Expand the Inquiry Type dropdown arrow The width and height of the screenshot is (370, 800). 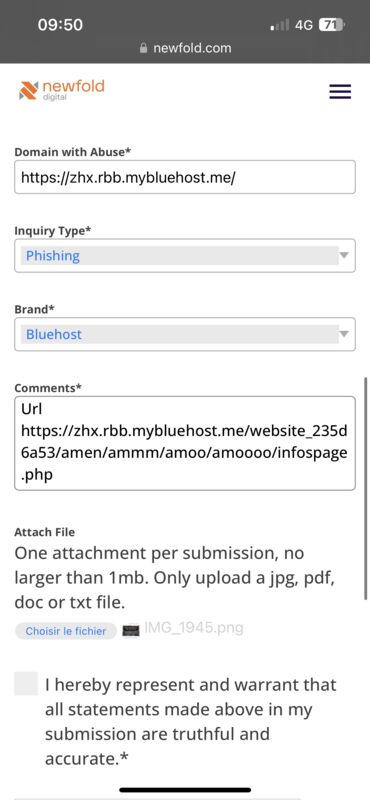click(344, 255)
